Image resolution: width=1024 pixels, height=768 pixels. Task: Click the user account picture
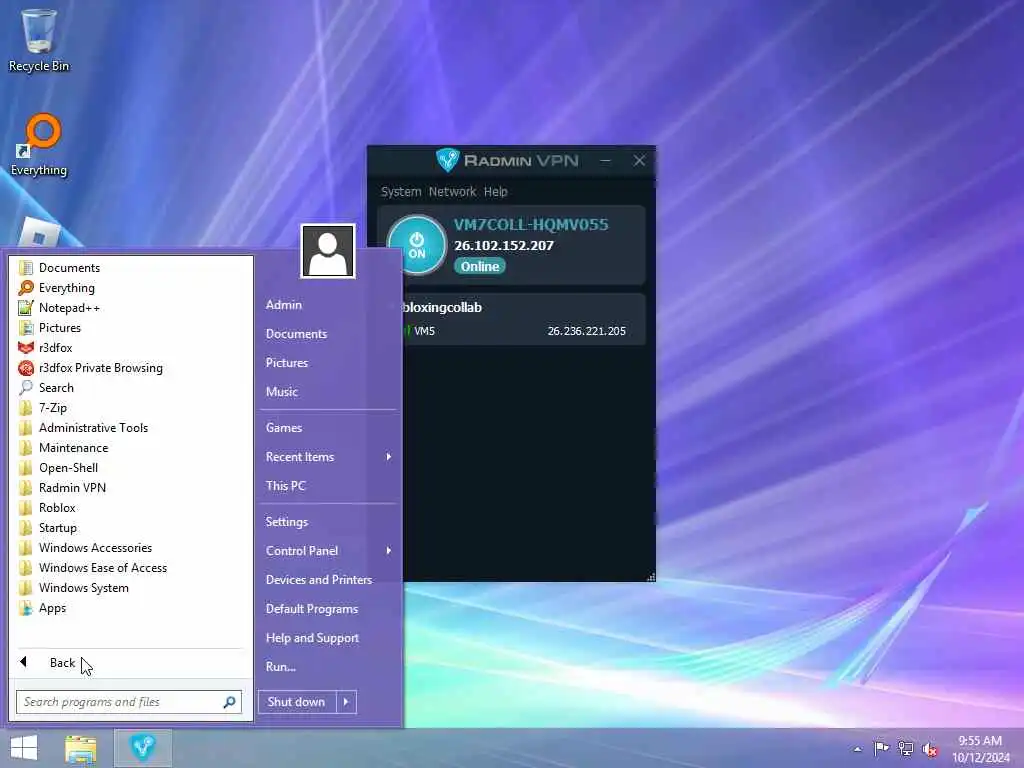[328, 251]
